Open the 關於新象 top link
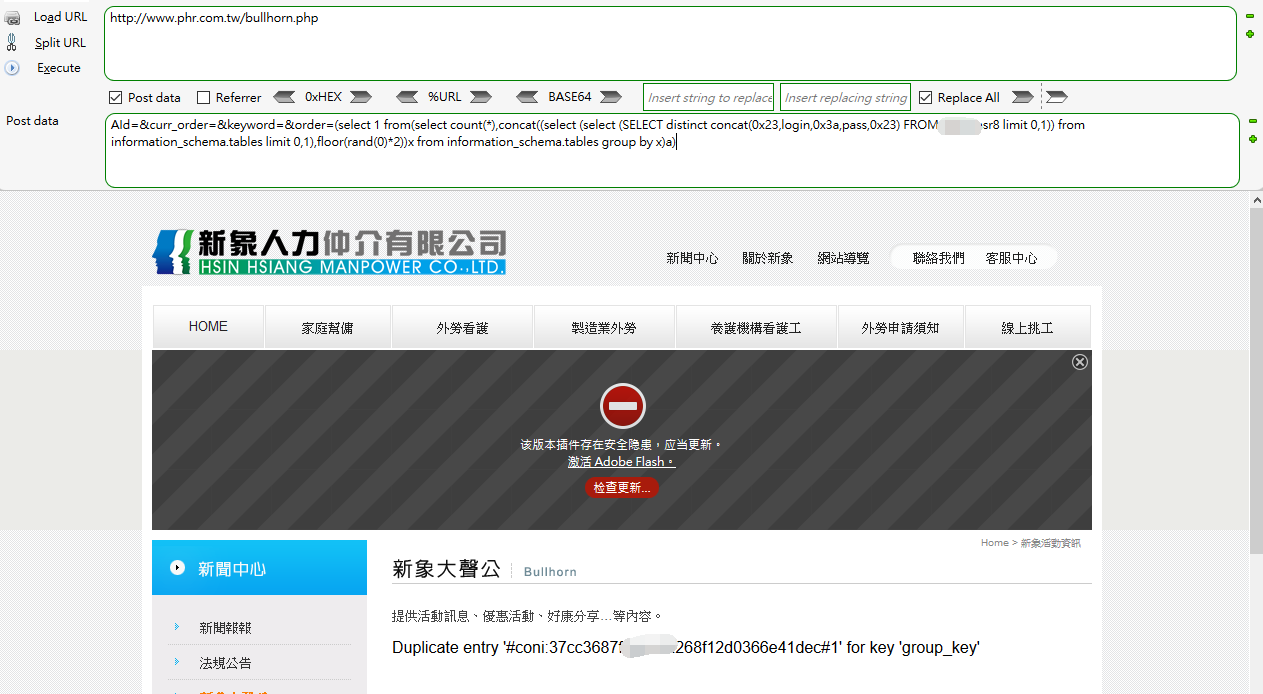This screenshot has height=694, width=1263. point(768,258)
